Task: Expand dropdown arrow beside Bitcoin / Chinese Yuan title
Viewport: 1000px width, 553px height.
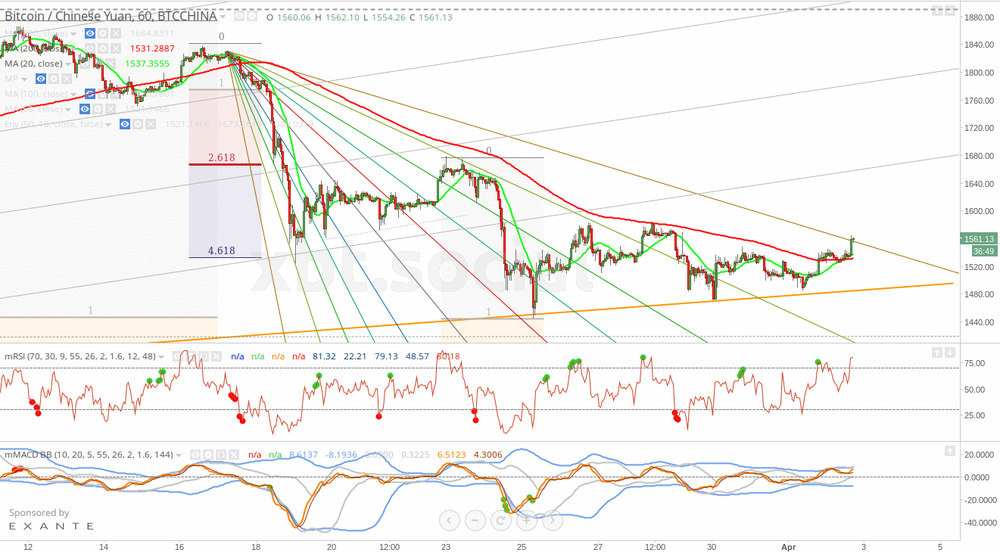Action: (223, 17)
